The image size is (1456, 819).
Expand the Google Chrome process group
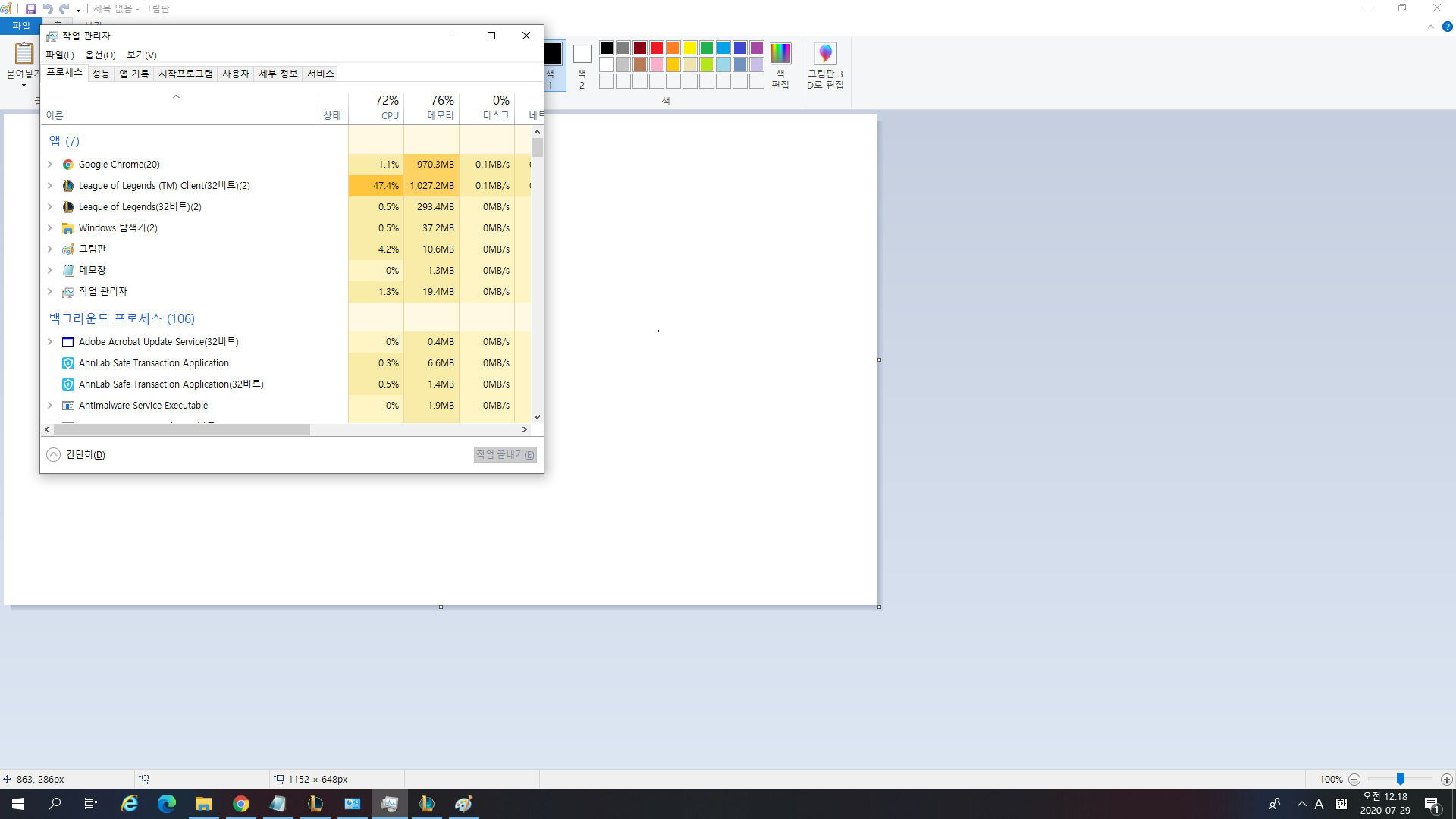pos(50,165)
